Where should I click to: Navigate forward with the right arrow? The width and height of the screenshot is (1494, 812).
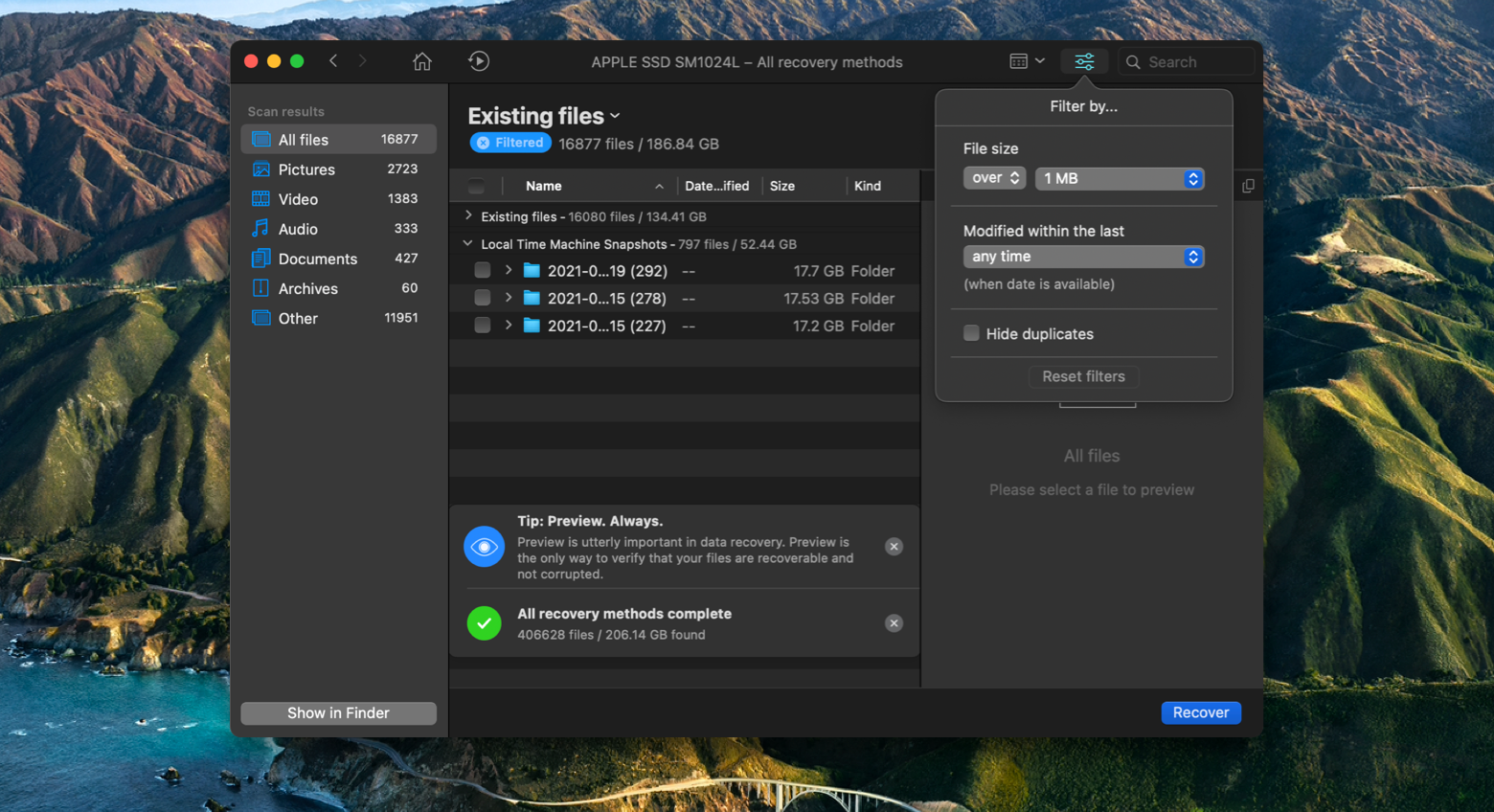click(x=362, y=61)
